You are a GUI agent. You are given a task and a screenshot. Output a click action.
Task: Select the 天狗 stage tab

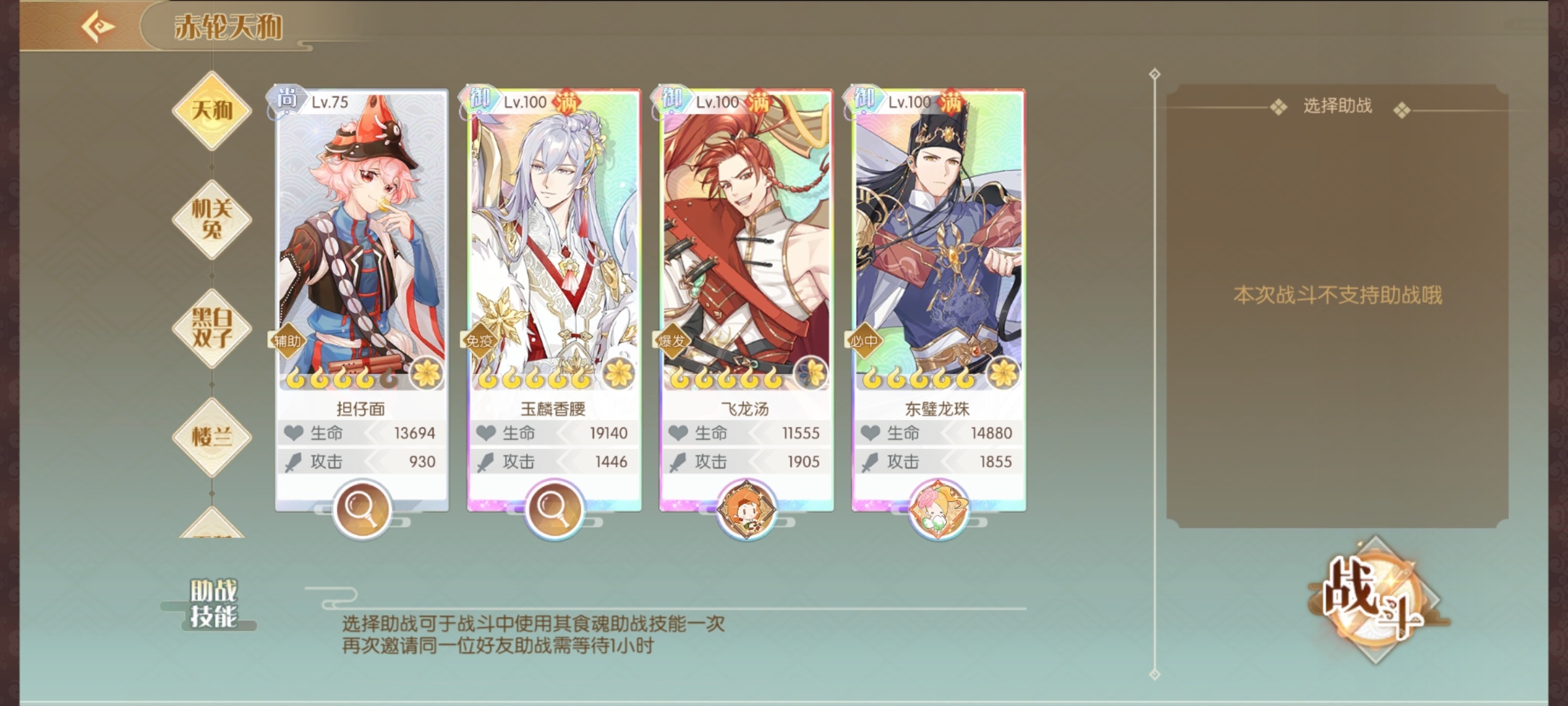212,110
